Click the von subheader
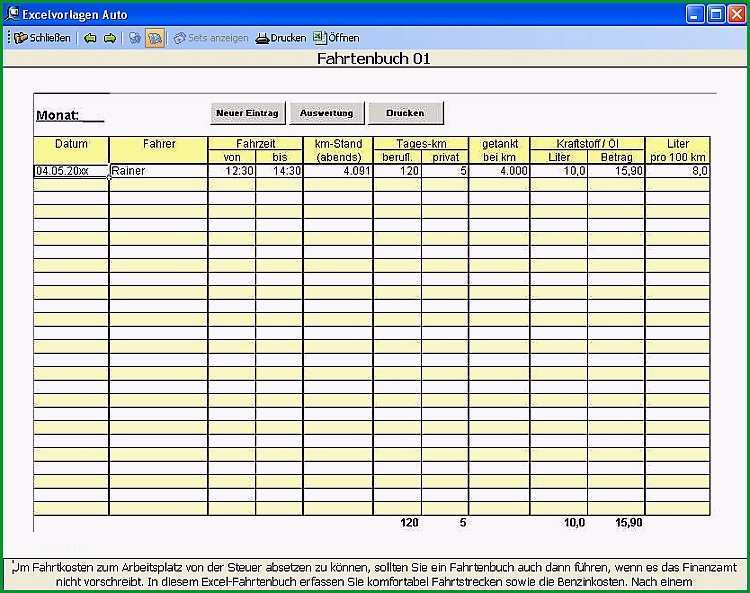This screenshot has width=750, height=593. 232,157
